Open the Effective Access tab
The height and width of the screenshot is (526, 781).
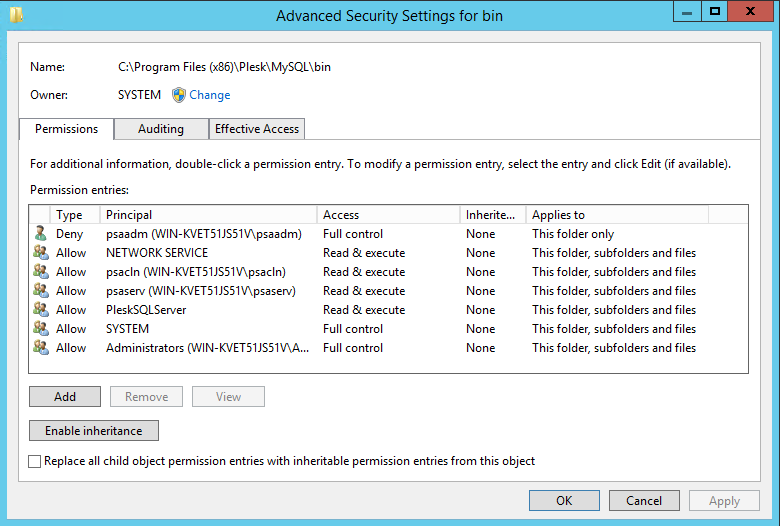257,129
